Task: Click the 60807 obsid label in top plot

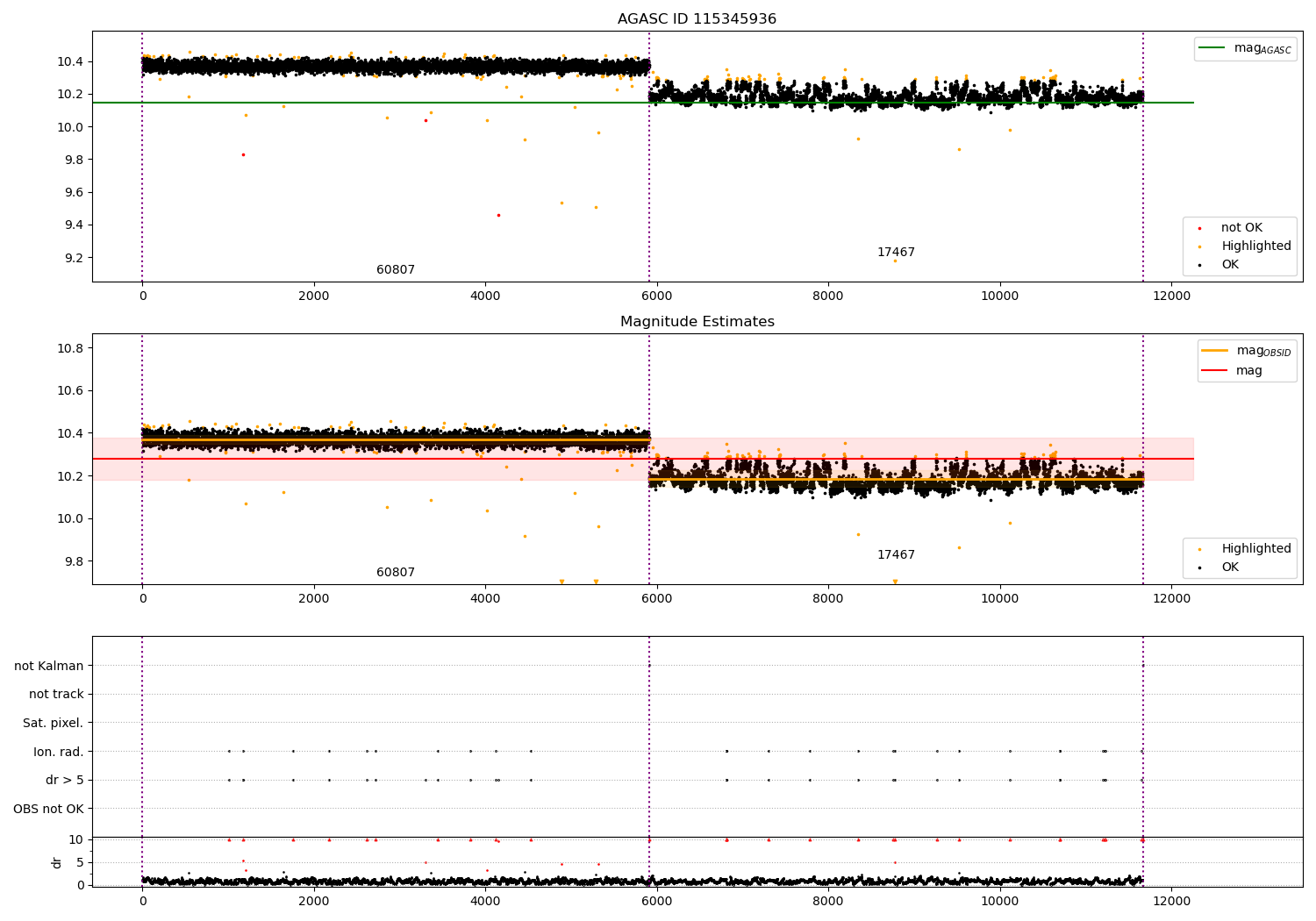Action: (x=396, y=270)
